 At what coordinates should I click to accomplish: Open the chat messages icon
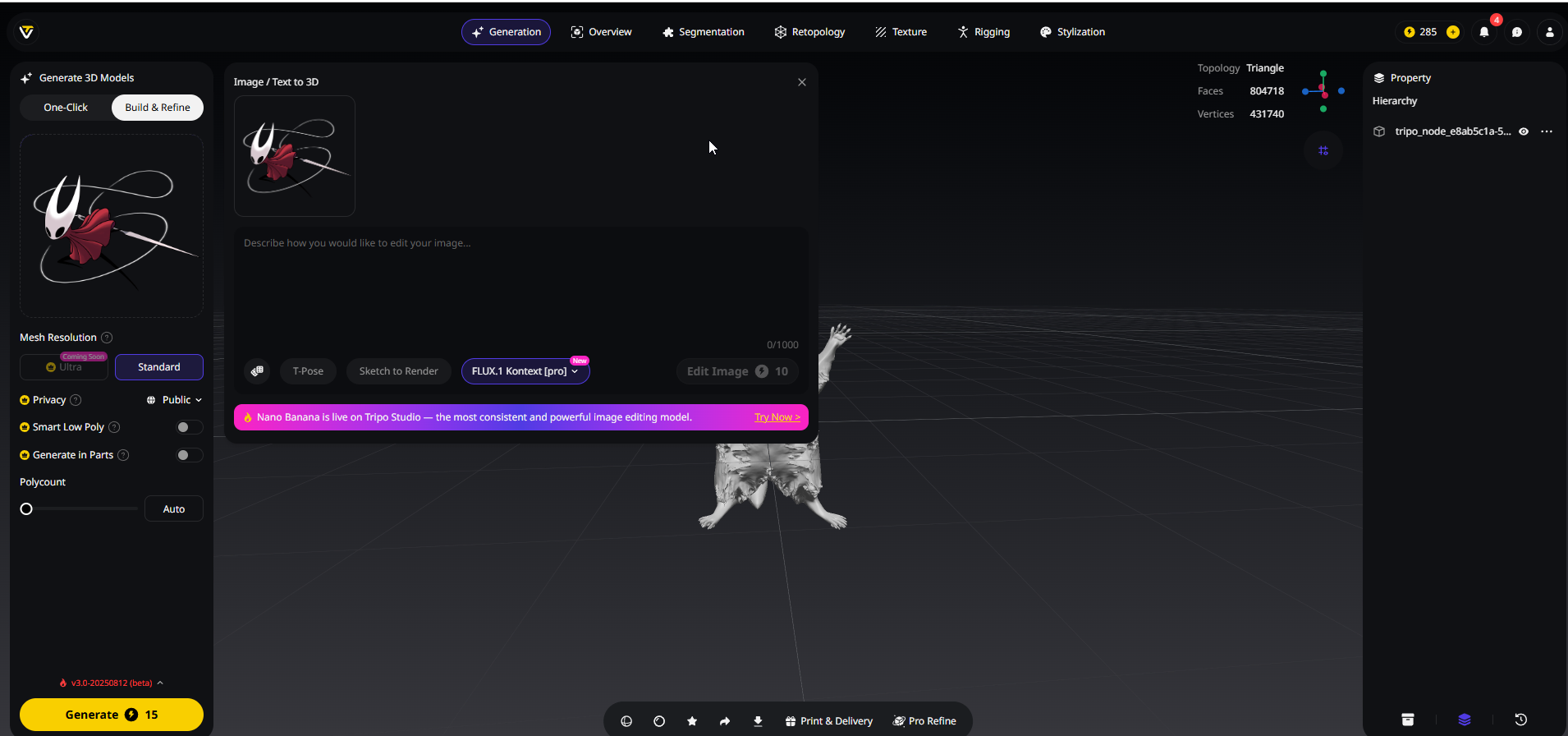click(1517, 32)
